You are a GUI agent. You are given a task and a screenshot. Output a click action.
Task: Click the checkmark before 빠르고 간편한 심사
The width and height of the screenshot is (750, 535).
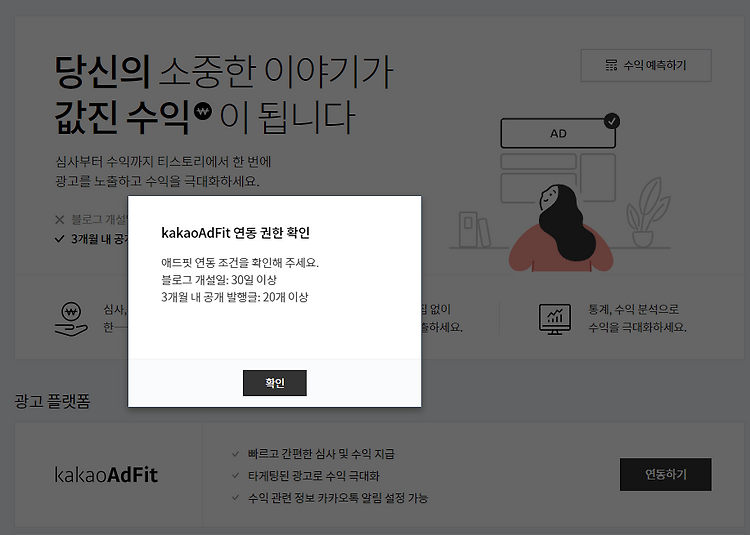[235, 454]
